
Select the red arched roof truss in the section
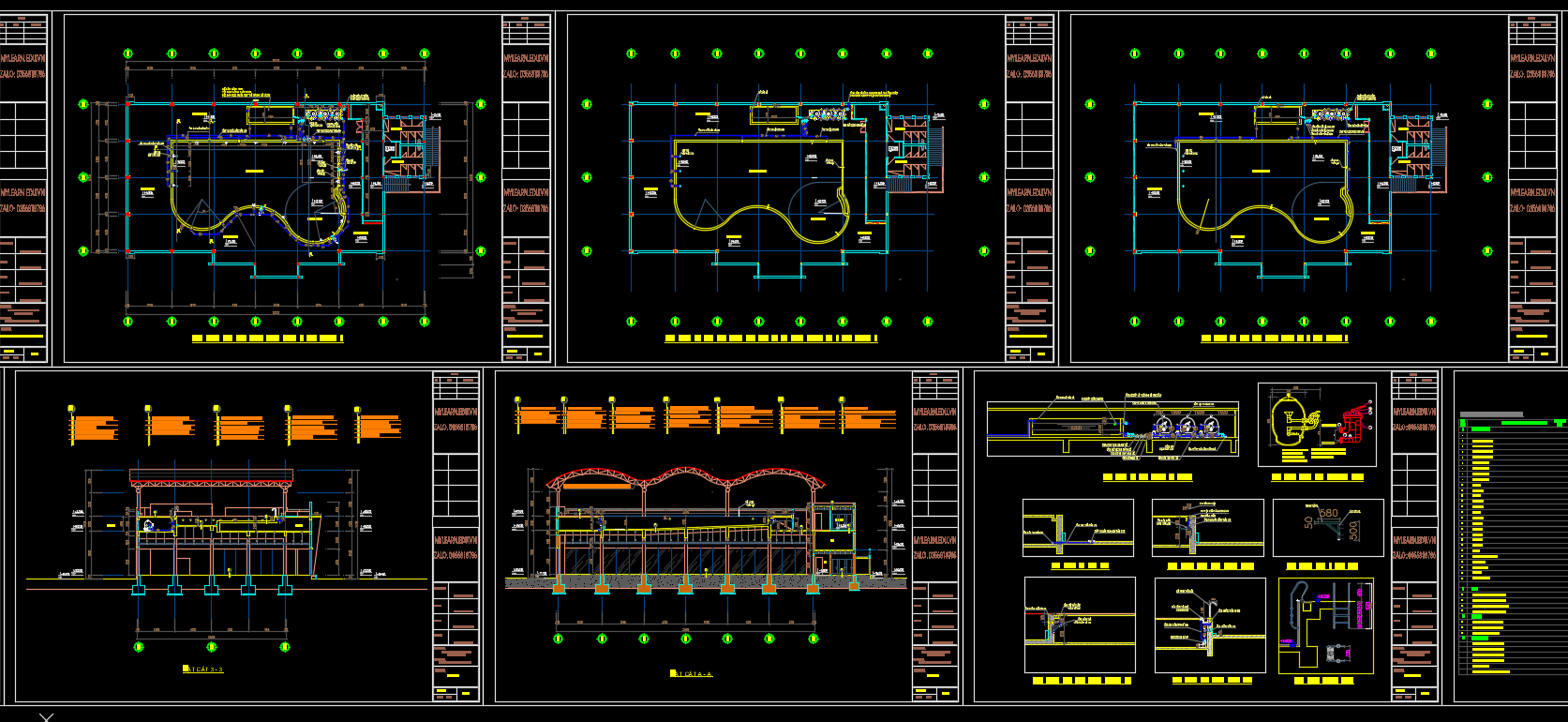point(687,480)
